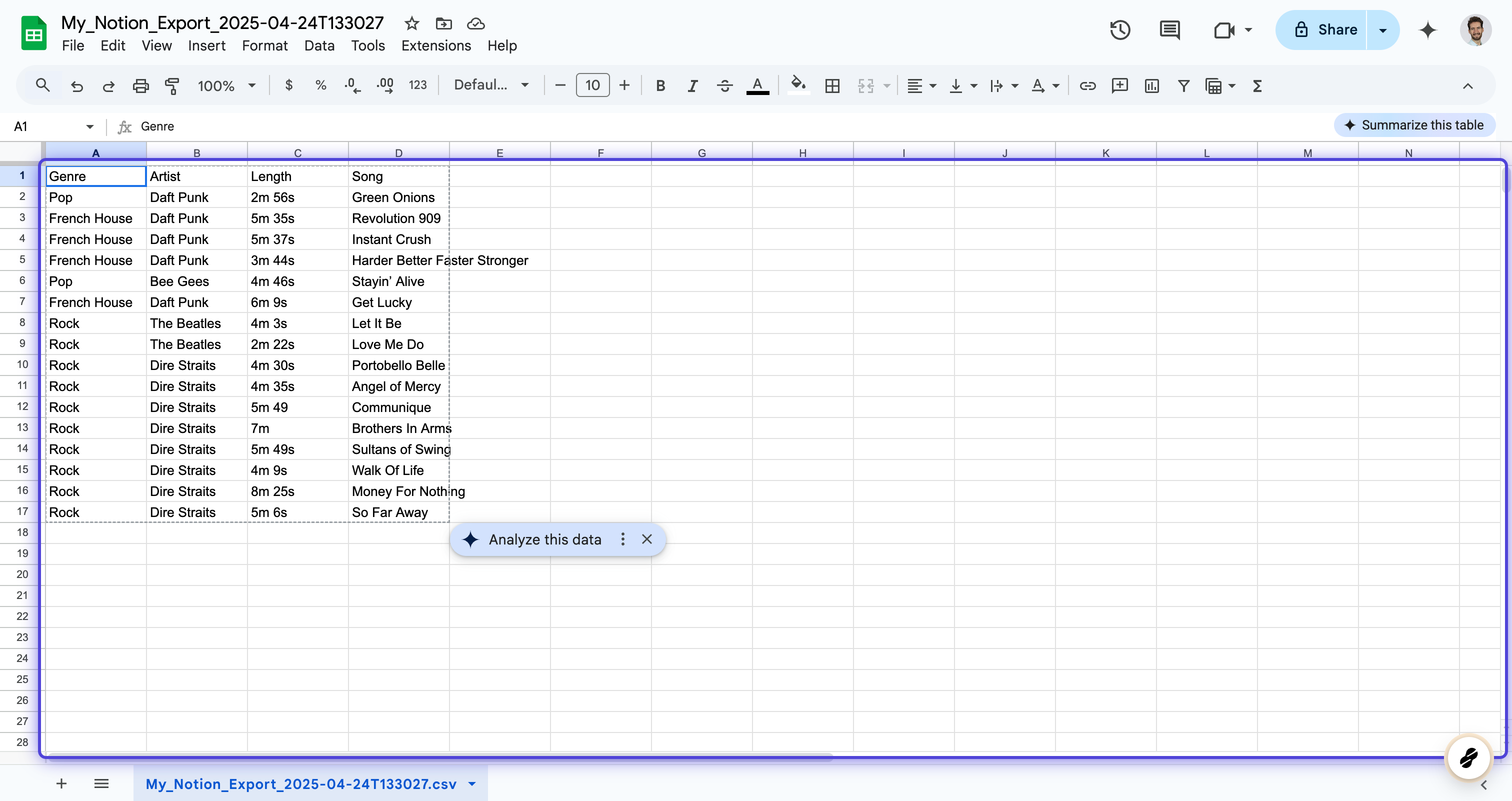
Task: Open the Extensions menu
Action: 435,46
